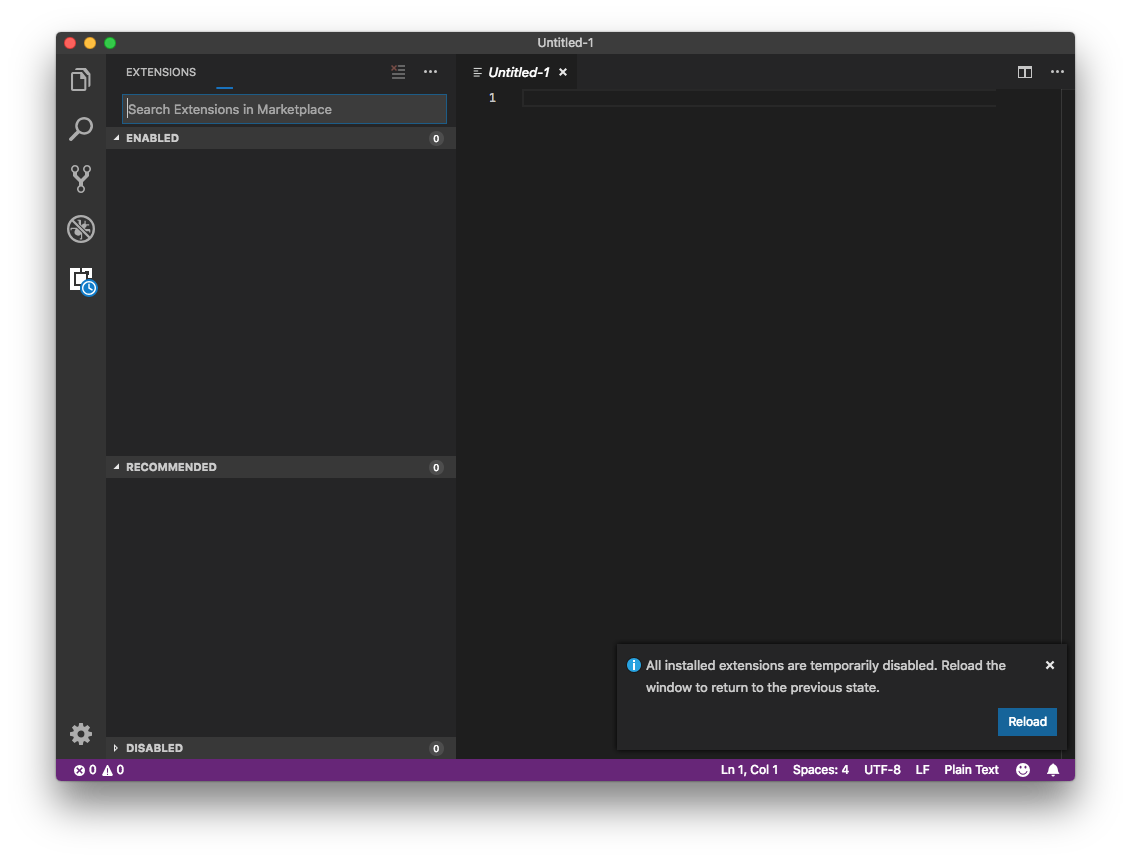The width and height of the screenshot is (1131, 861).
Task: Click the Reload button in the notification
Action: (x=1027, y=721)
